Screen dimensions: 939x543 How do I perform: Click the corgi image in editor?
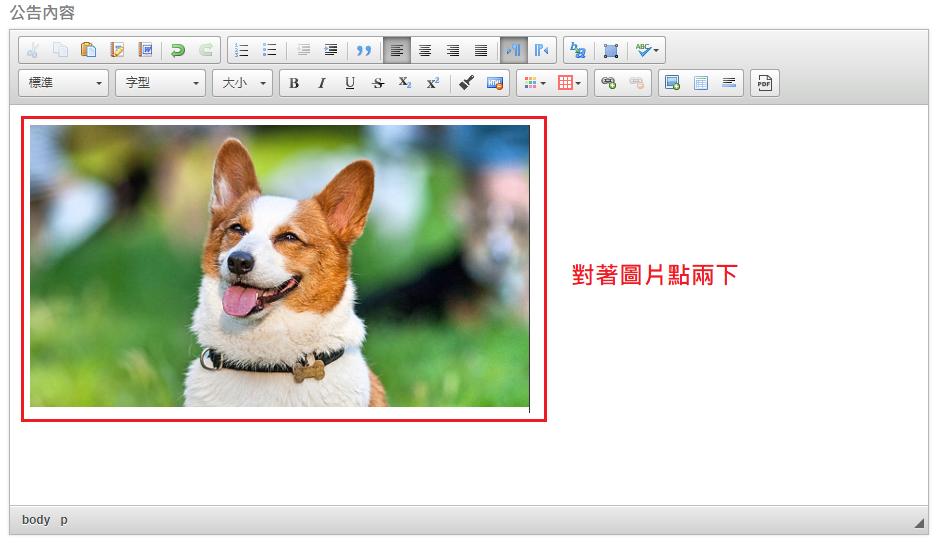click(279, 266)
